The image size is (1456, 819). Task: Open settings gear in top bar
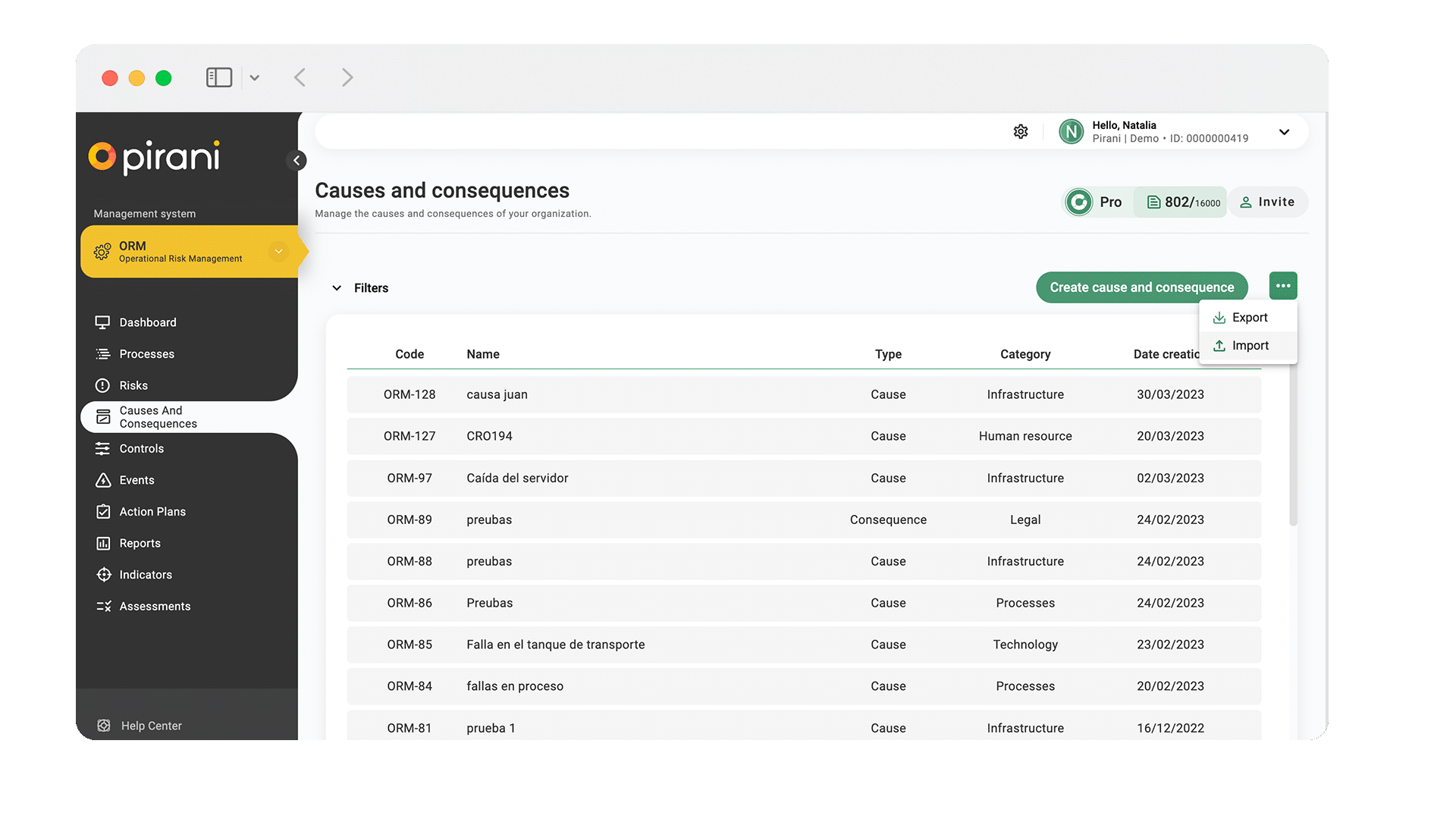1021,132
